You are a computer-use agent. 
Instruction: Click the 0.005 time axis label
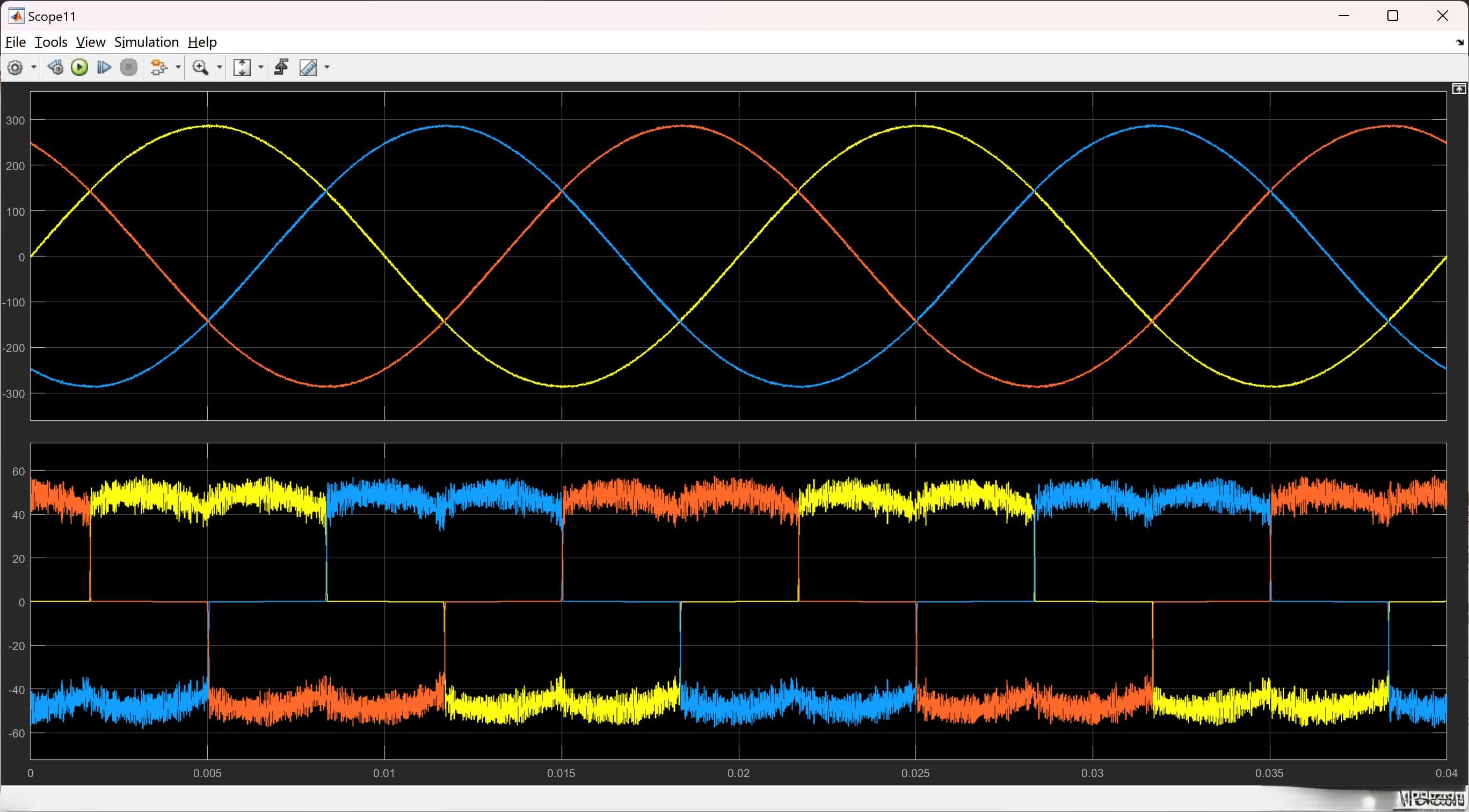(x=207, y=773)
